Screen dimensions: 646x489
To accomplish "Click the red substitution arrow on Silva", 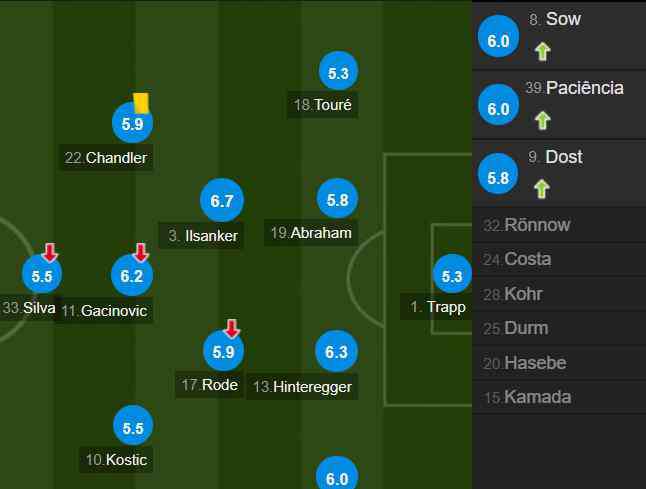I will coord(50,253).
